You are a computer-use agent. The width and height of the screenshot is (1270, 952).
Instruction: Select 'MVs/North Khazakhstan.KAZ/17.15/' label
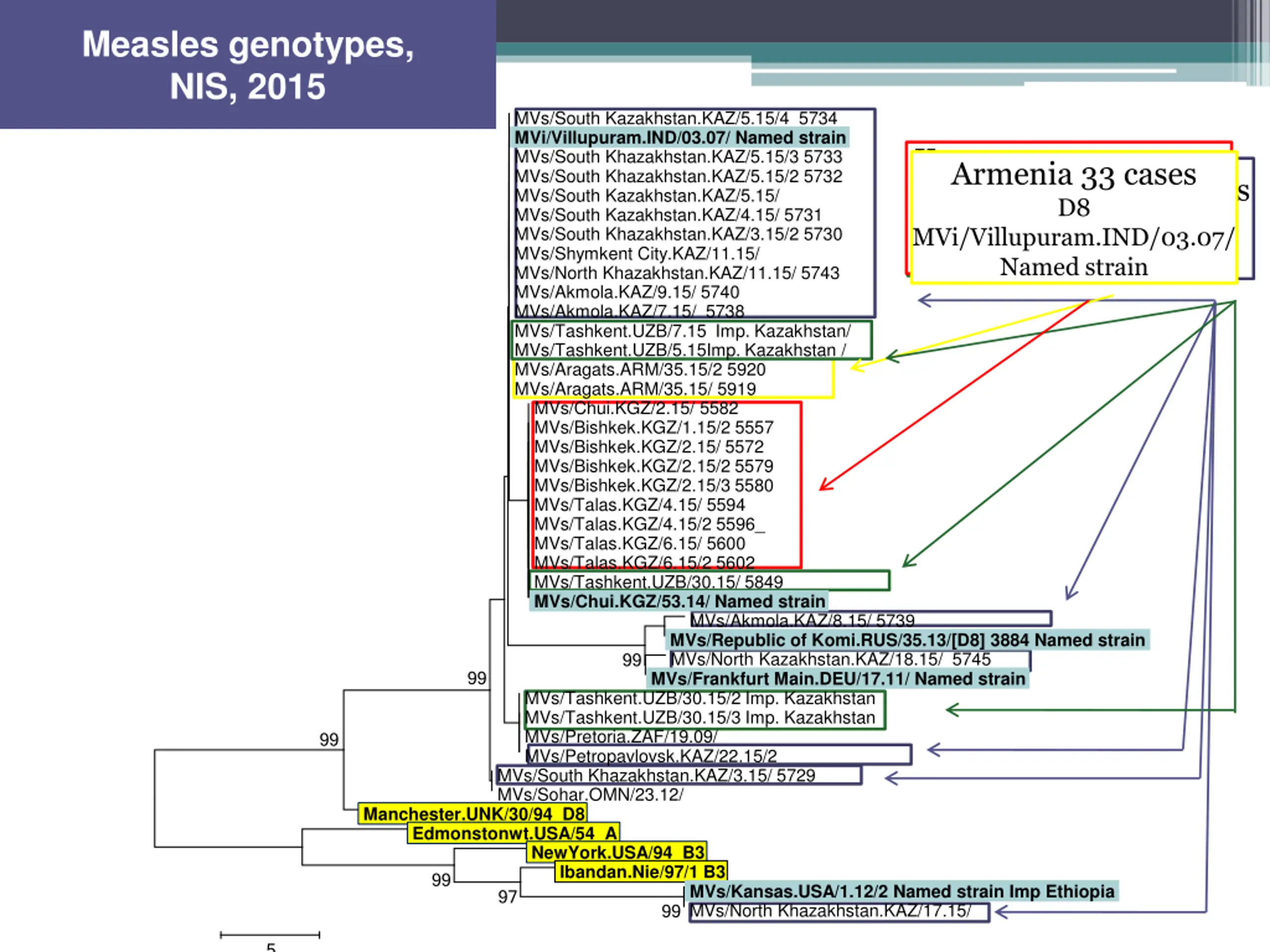[830, 911]
